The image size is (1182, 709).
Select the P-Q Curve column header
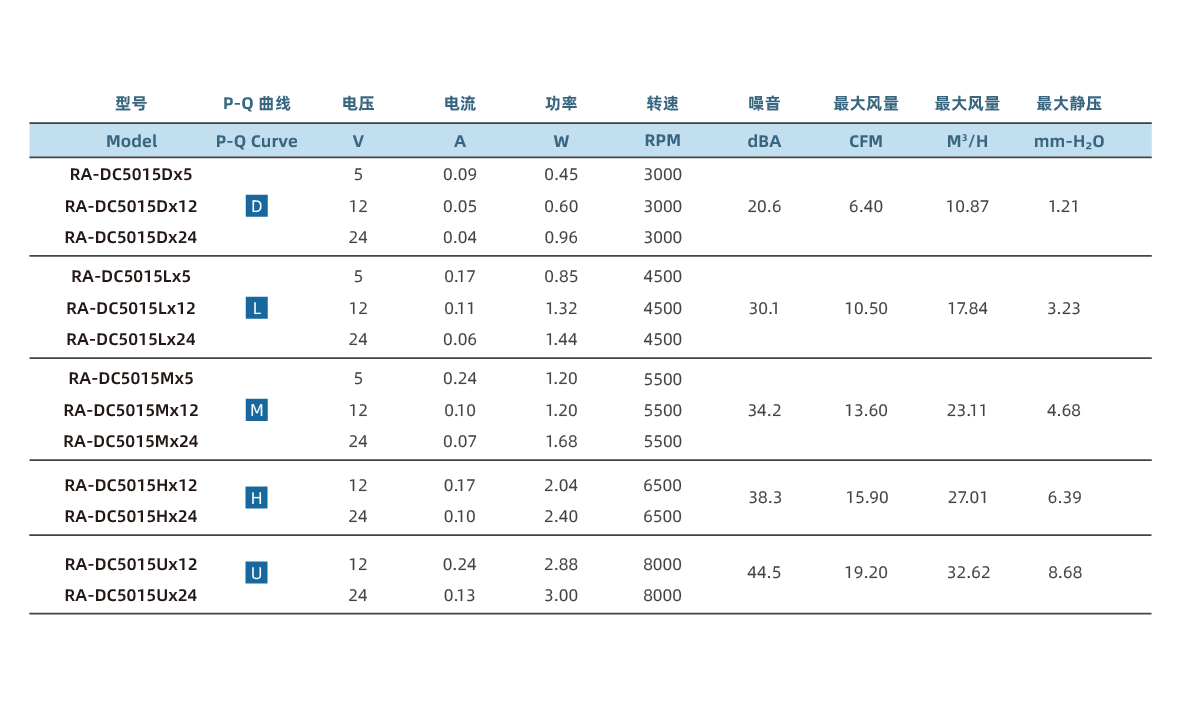point(257,141)
